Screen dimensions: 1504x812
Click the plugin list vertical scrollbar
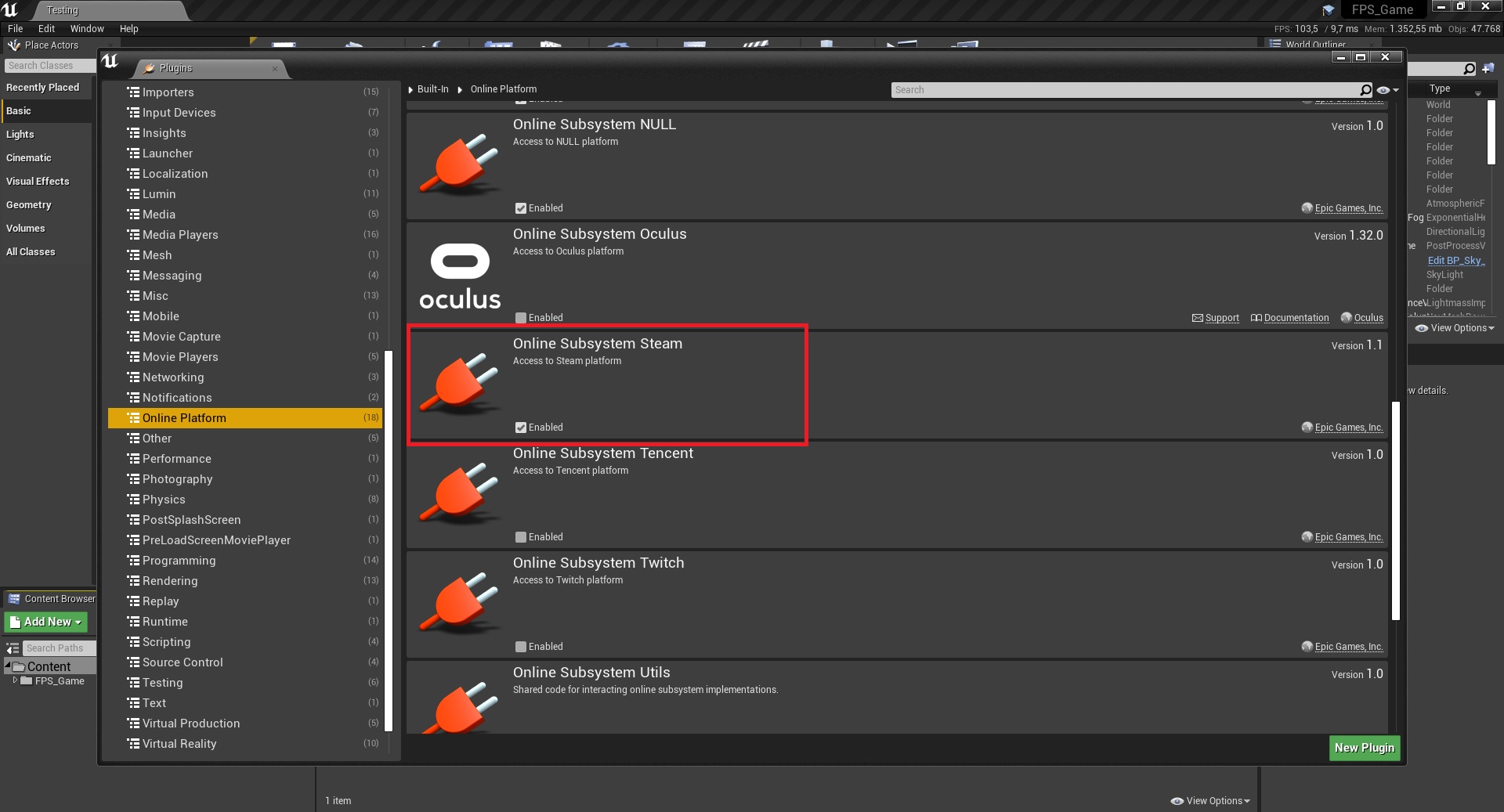pyautogui.click(x=1395, y=509)
